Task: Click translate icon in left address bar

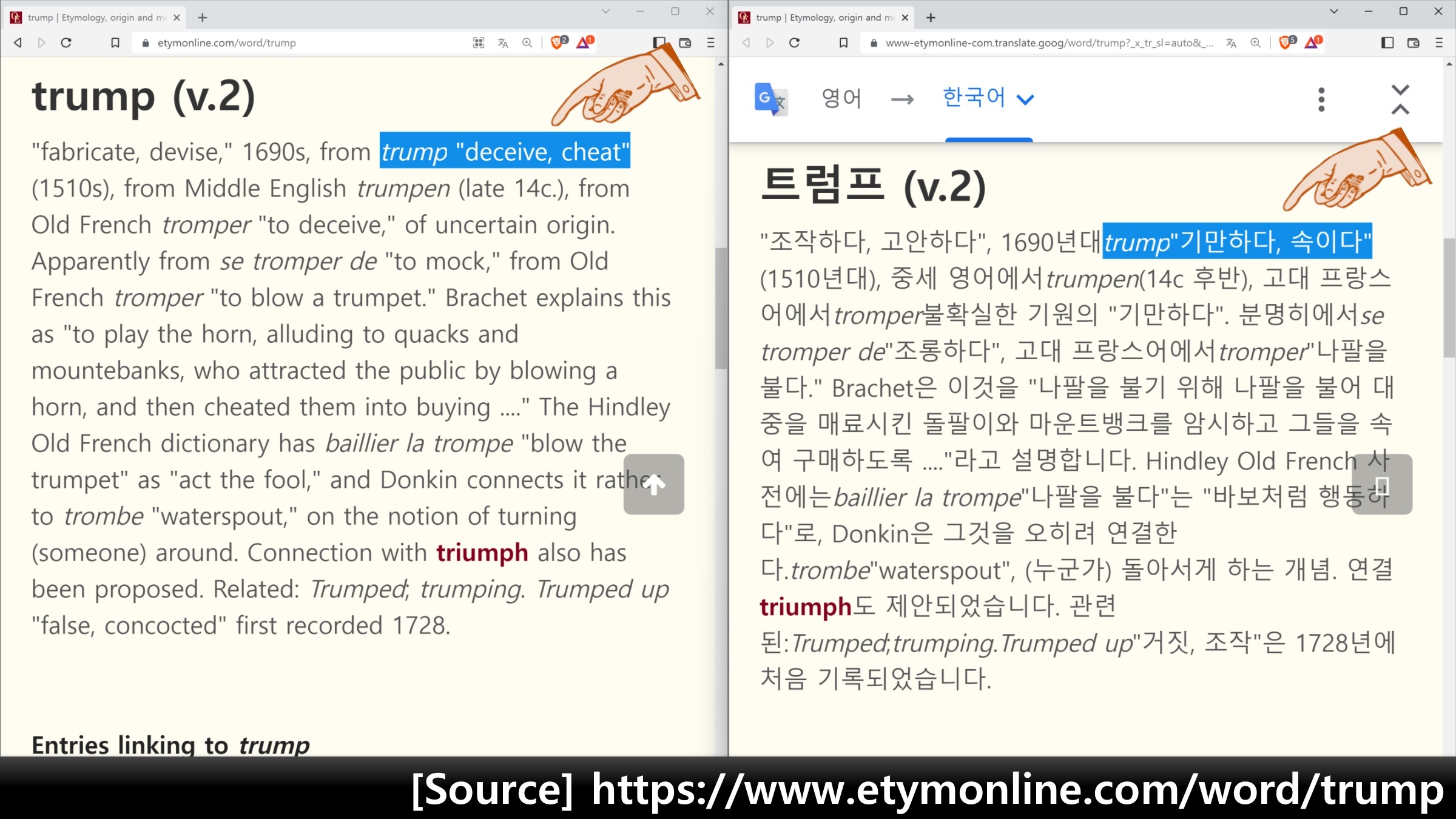Action: [x=503, y=42]
